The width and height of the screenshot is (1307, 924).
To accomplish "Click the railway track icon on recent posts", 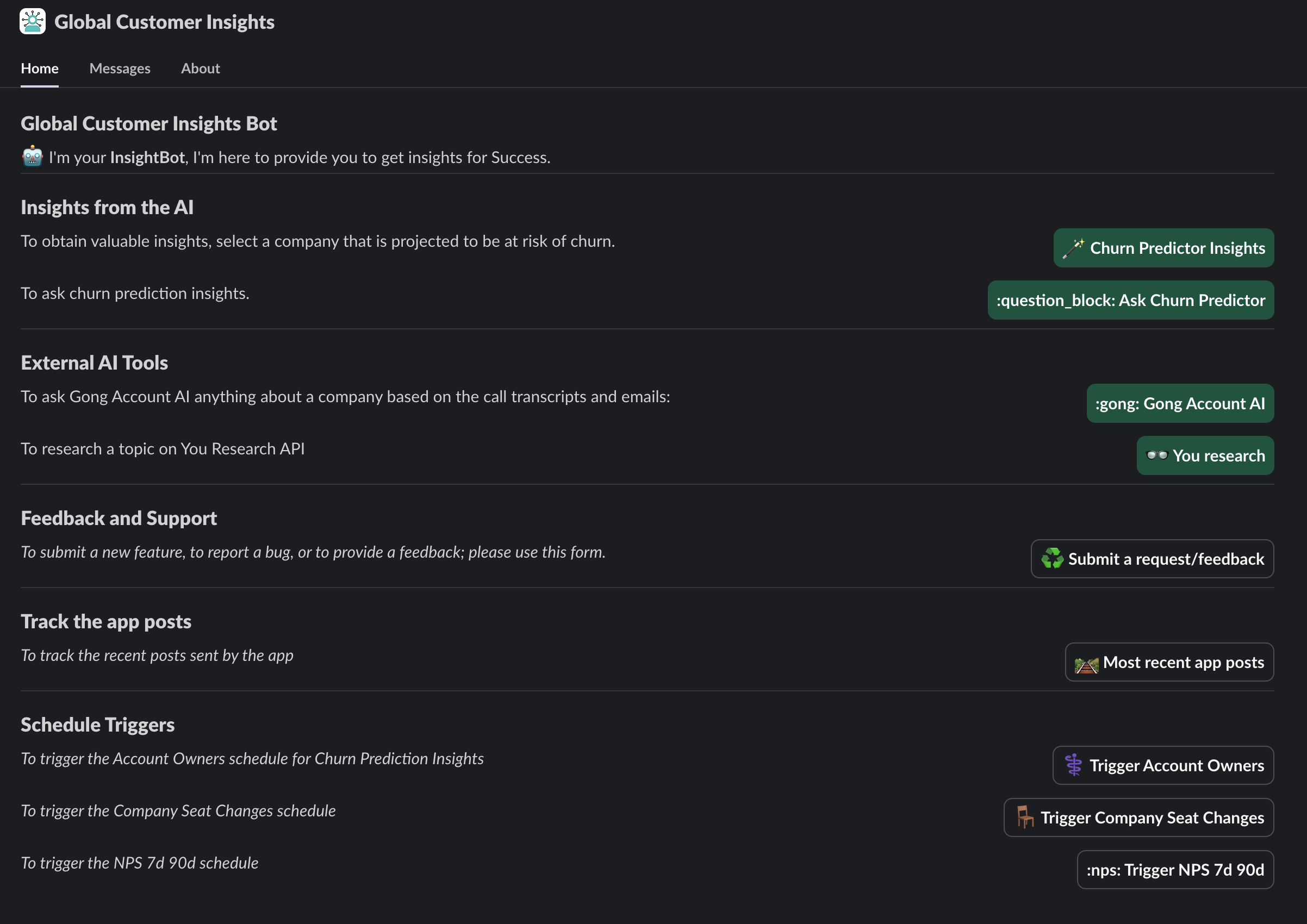I will (1086, 664).
